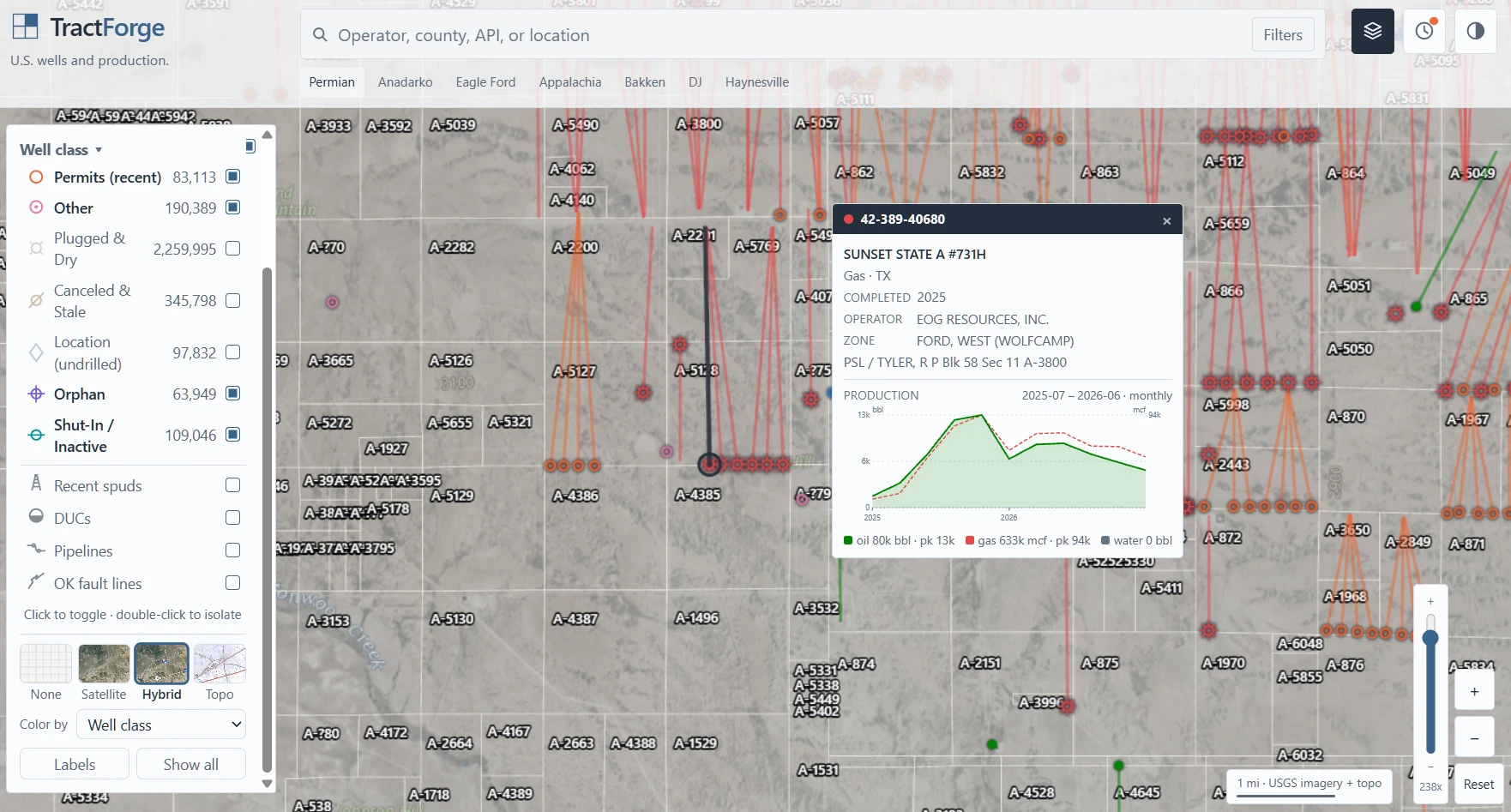The width and height of the screenshot is (1511, 812).
Task: Click the water 0 bbl legend entry
Action: tap(1136, 541)
